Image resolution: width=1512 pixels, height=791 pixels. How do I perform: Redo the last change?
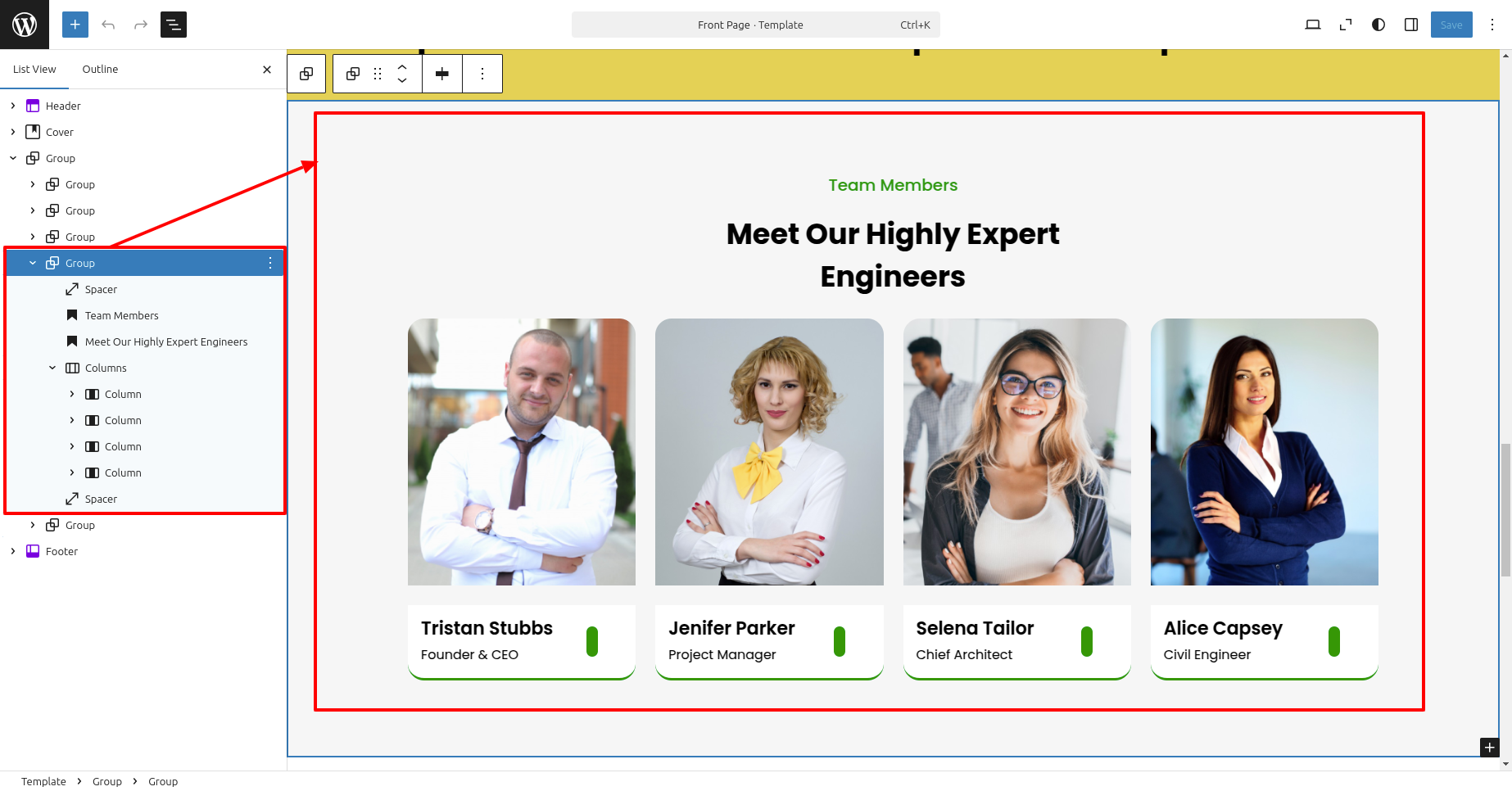click(141, 25)
